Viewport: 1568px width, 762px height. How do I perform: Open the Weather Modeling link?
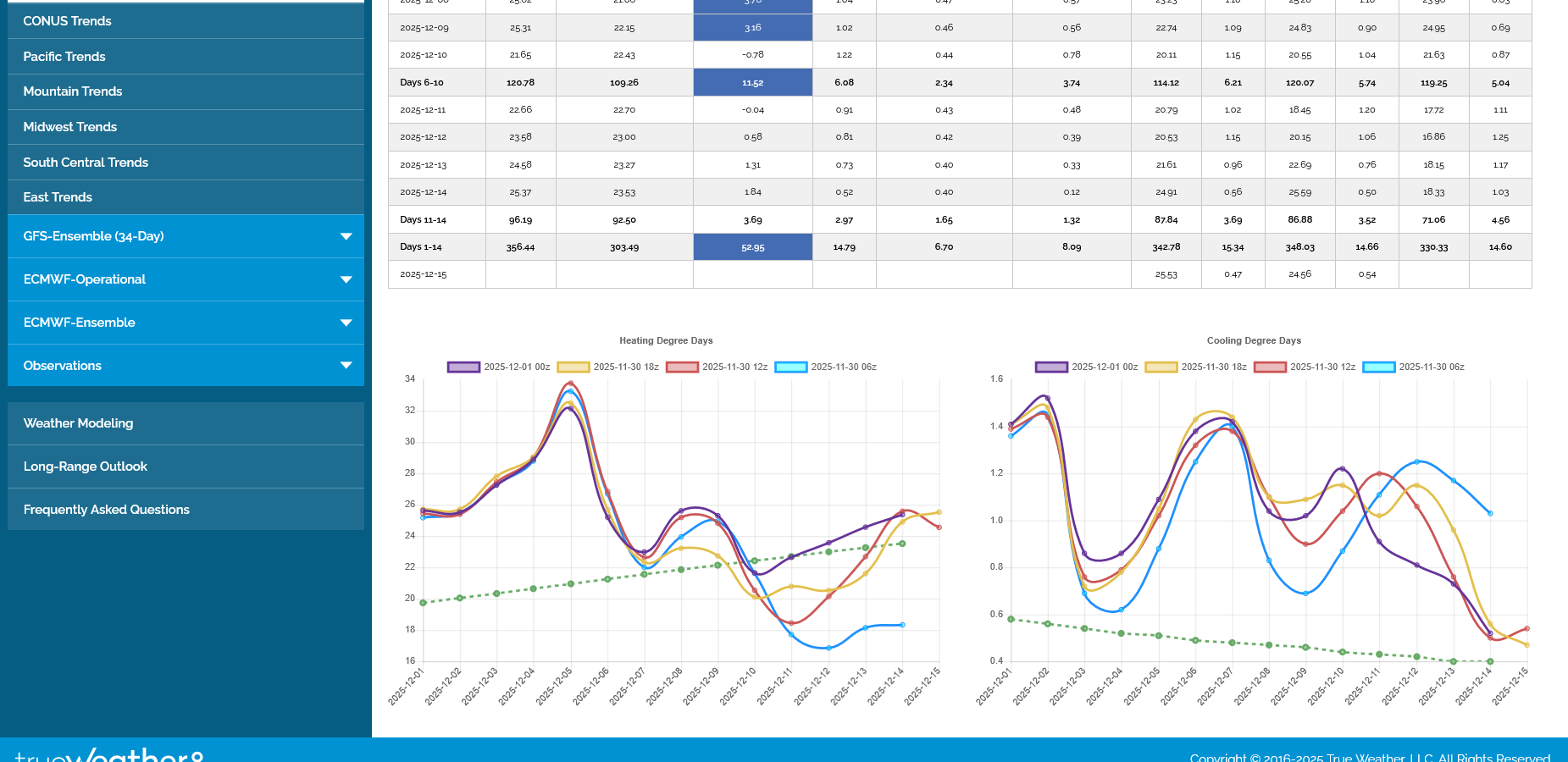click(x=78, y=423)
